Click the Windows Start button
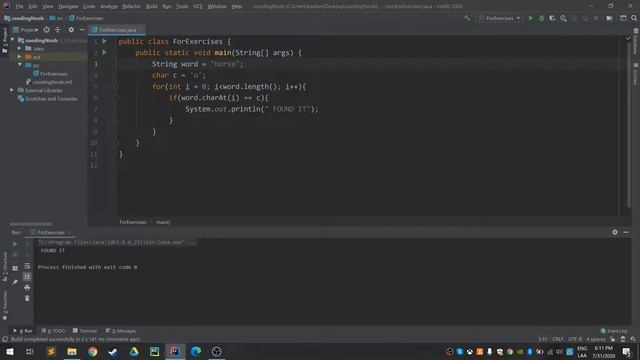The width and height of the screenshot is (640, 360). (x=10, y=351)
